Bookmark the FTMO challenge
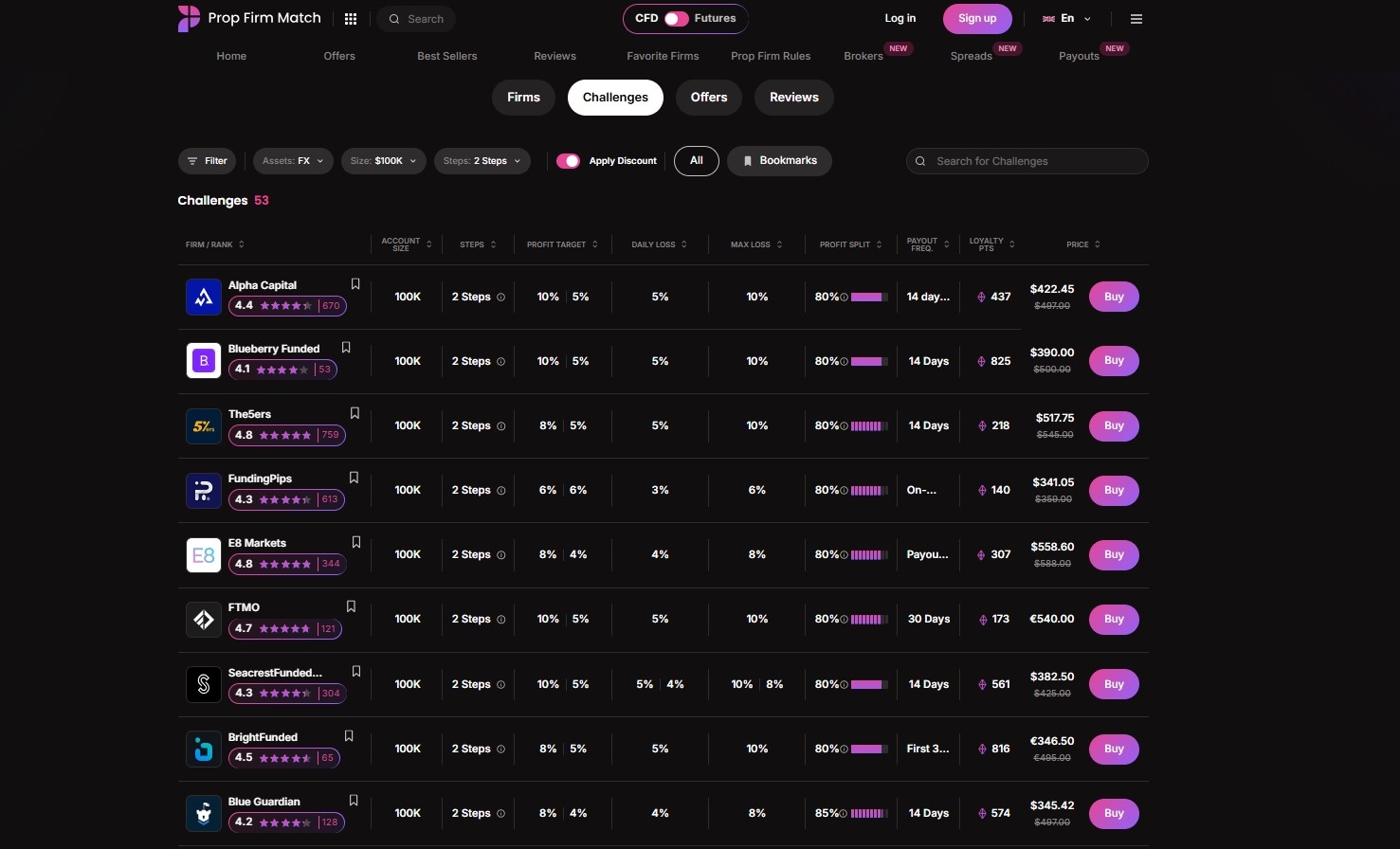Screen dimensions: 1400x849 point(351,606)
